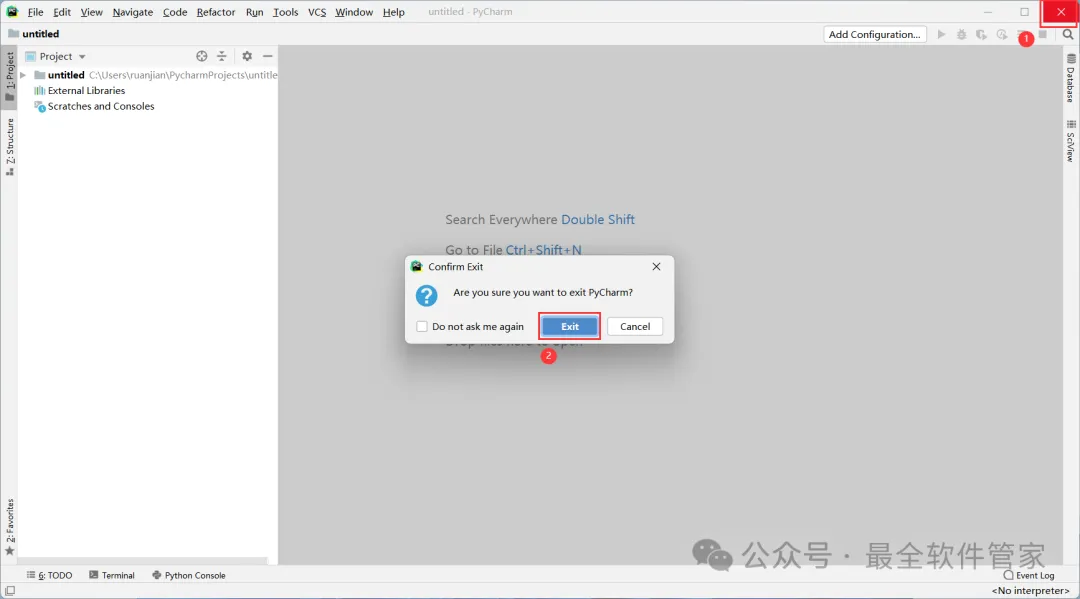Click the Terminal icon in the bottom bar
This screenshot has height=599, width=1080.
click(94, 575)
